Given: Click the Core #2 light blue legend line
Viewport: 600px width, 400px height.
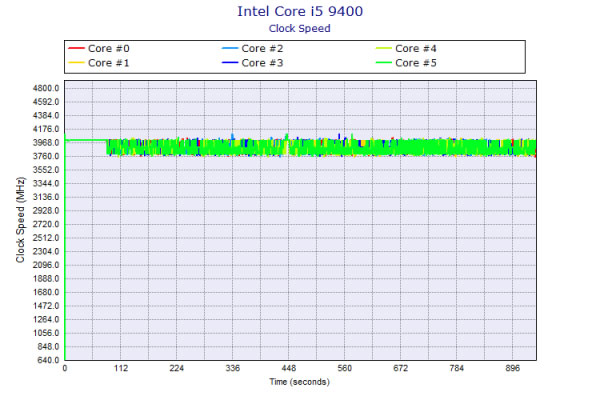Looking at the screenshot, I should (x=230, y=48).
